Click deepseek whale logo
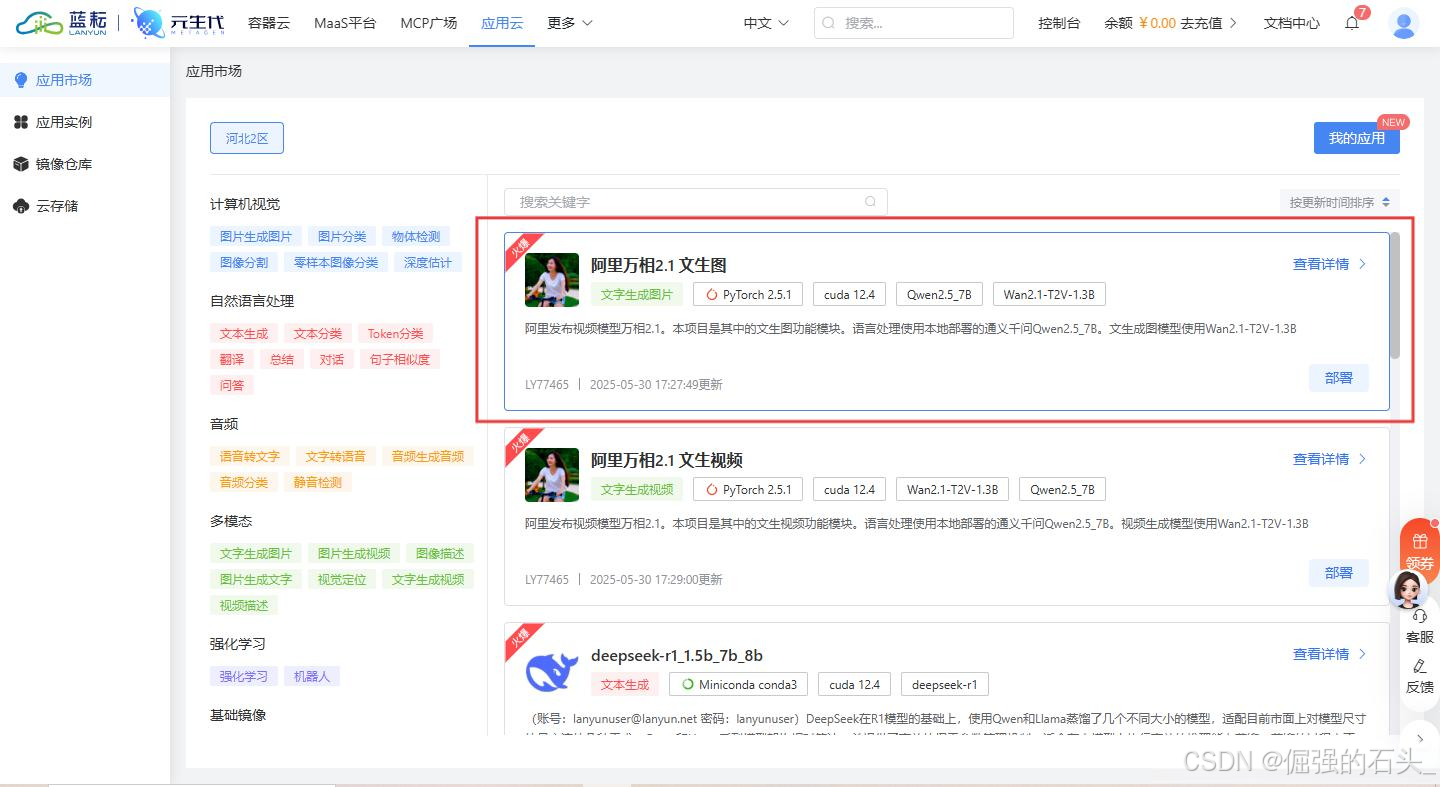Image resolution: width=1440 pixels, height=787 pixels. (x=552, y=672)
